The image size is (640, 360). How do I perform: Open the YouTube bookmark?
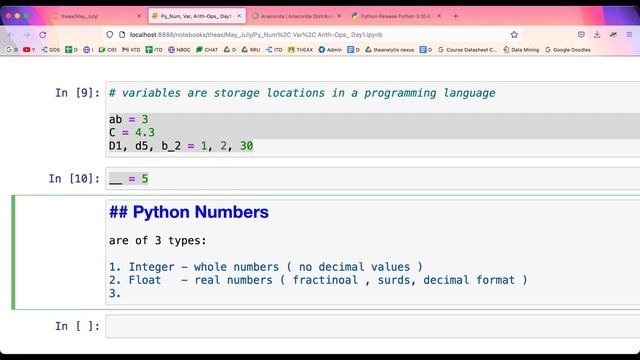pos(29,50)
